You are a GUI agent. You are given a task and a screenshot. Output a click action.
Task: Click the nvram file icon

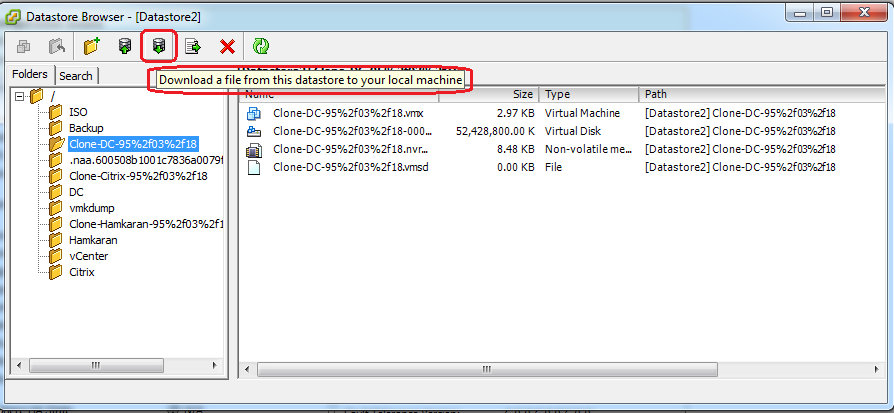pos(253,150)
